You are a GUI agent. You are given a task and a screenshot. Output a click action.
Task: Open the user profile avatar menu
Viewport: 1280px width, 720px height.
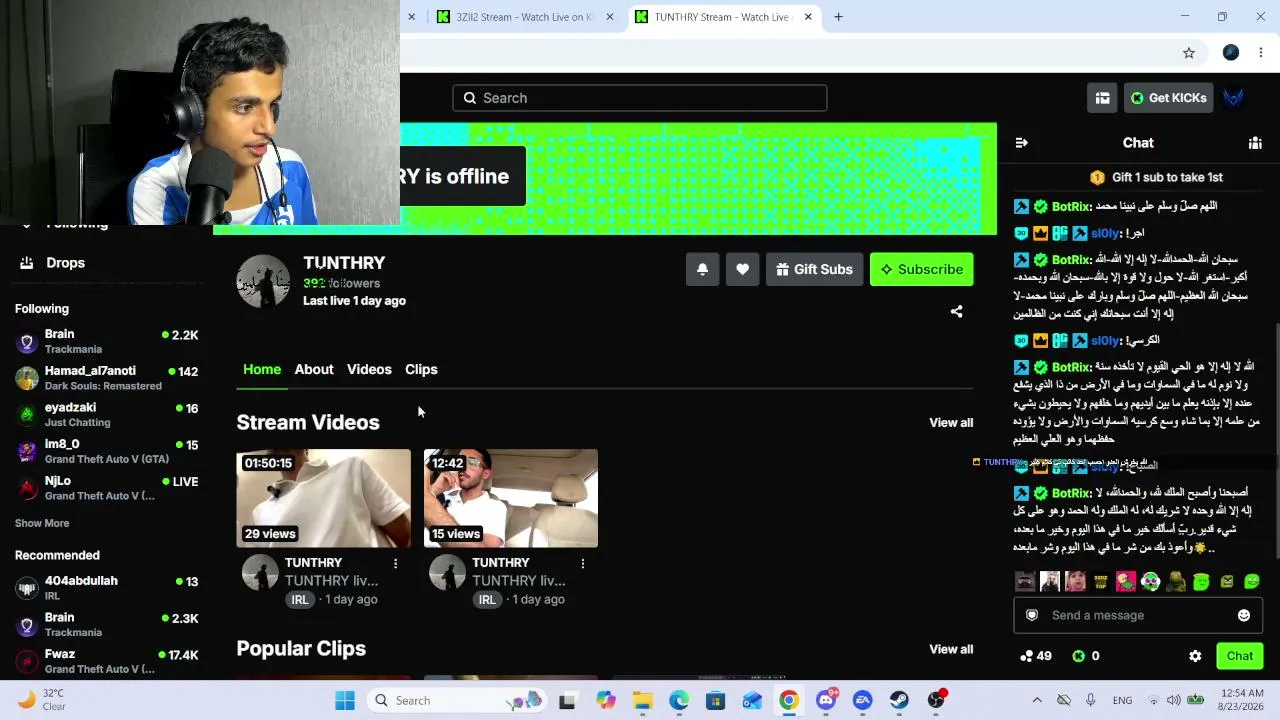pos(1234,98)
